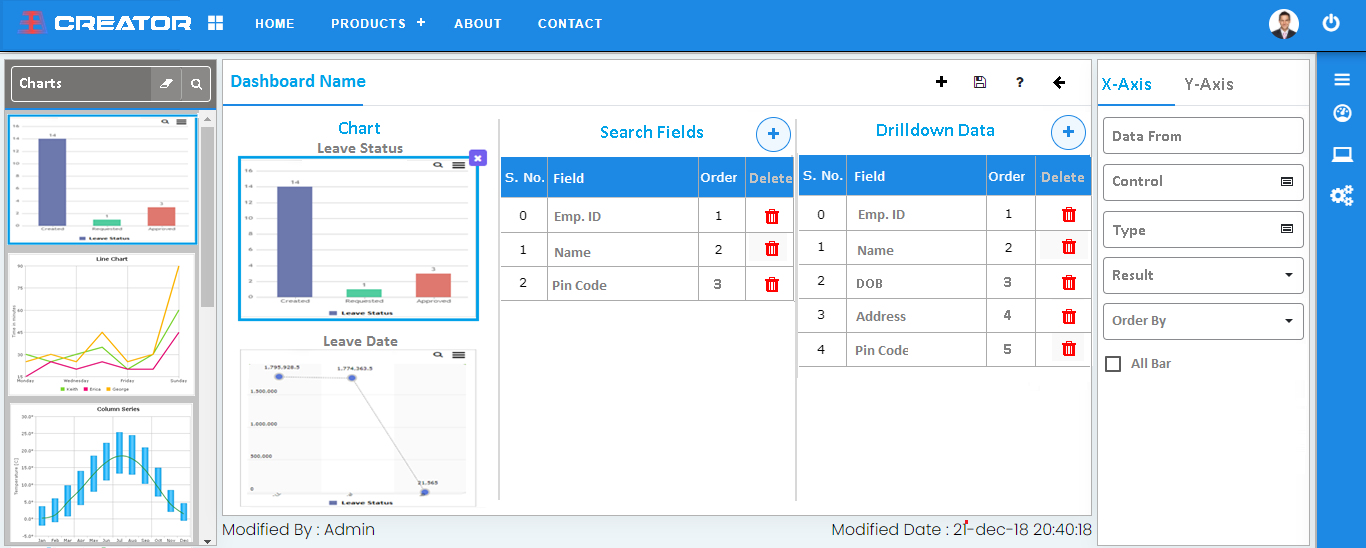Click the eraser icon in Charts panel
This screenshot has width=1366, height=548.
166,84
